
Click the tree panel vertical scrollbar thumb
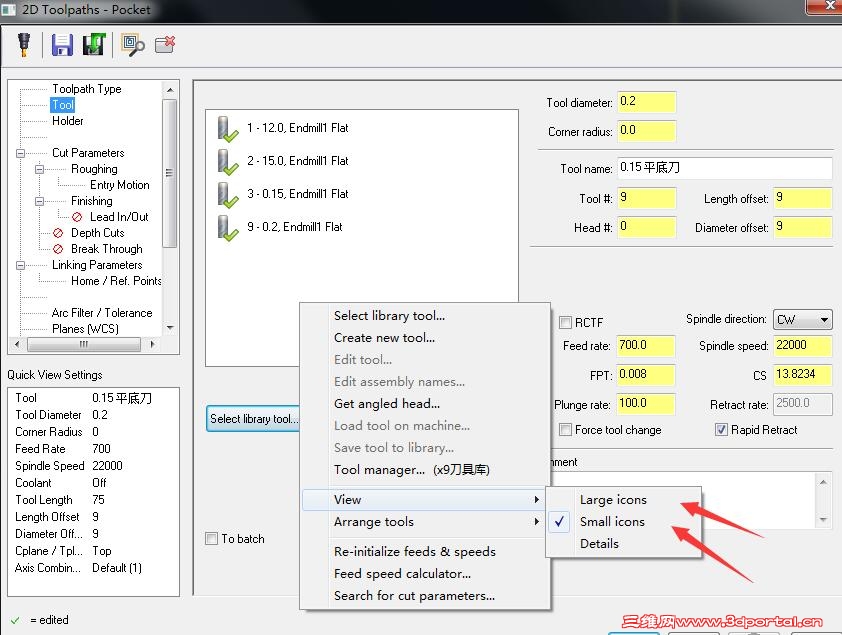[170, 173]
